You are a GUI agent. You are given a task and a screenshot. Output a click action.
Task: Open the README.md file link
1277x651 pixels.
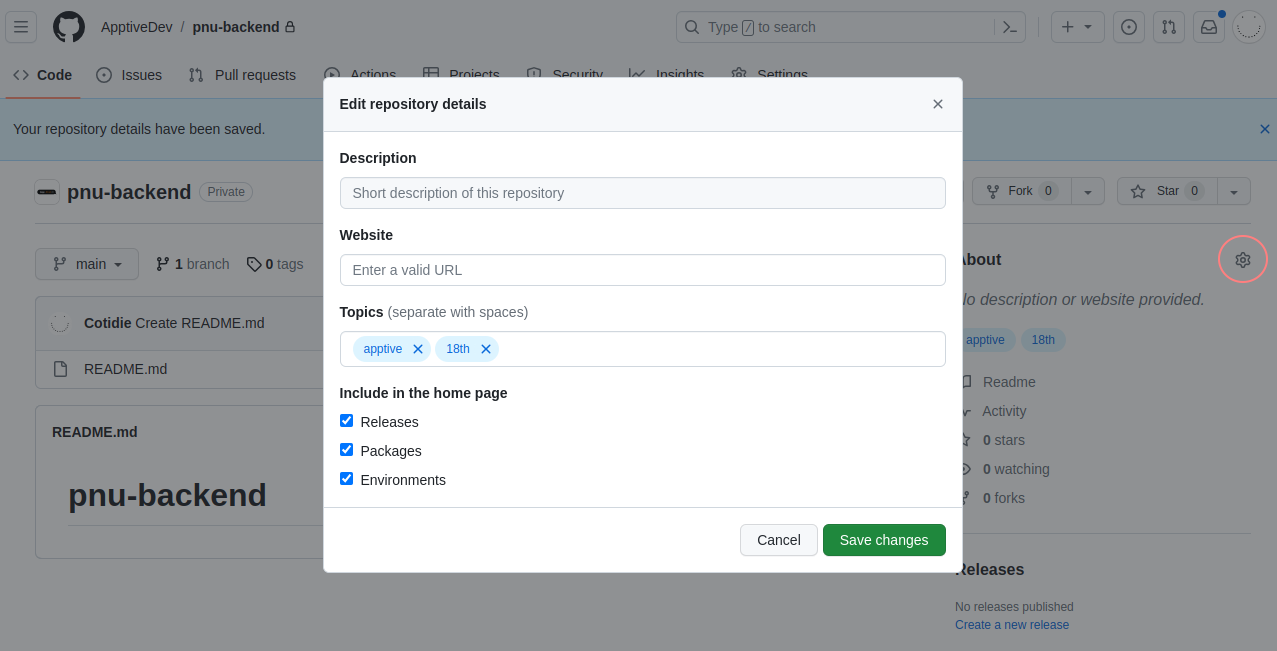point(125,369)
